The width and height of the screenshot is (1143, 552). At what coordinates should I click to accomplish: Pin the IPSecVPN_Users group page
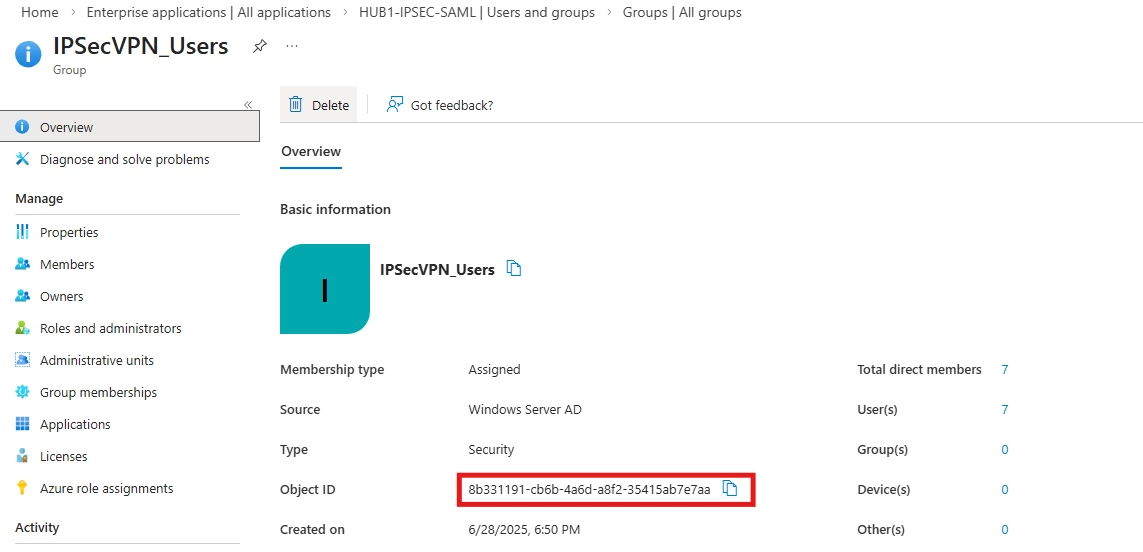point(260,46)
